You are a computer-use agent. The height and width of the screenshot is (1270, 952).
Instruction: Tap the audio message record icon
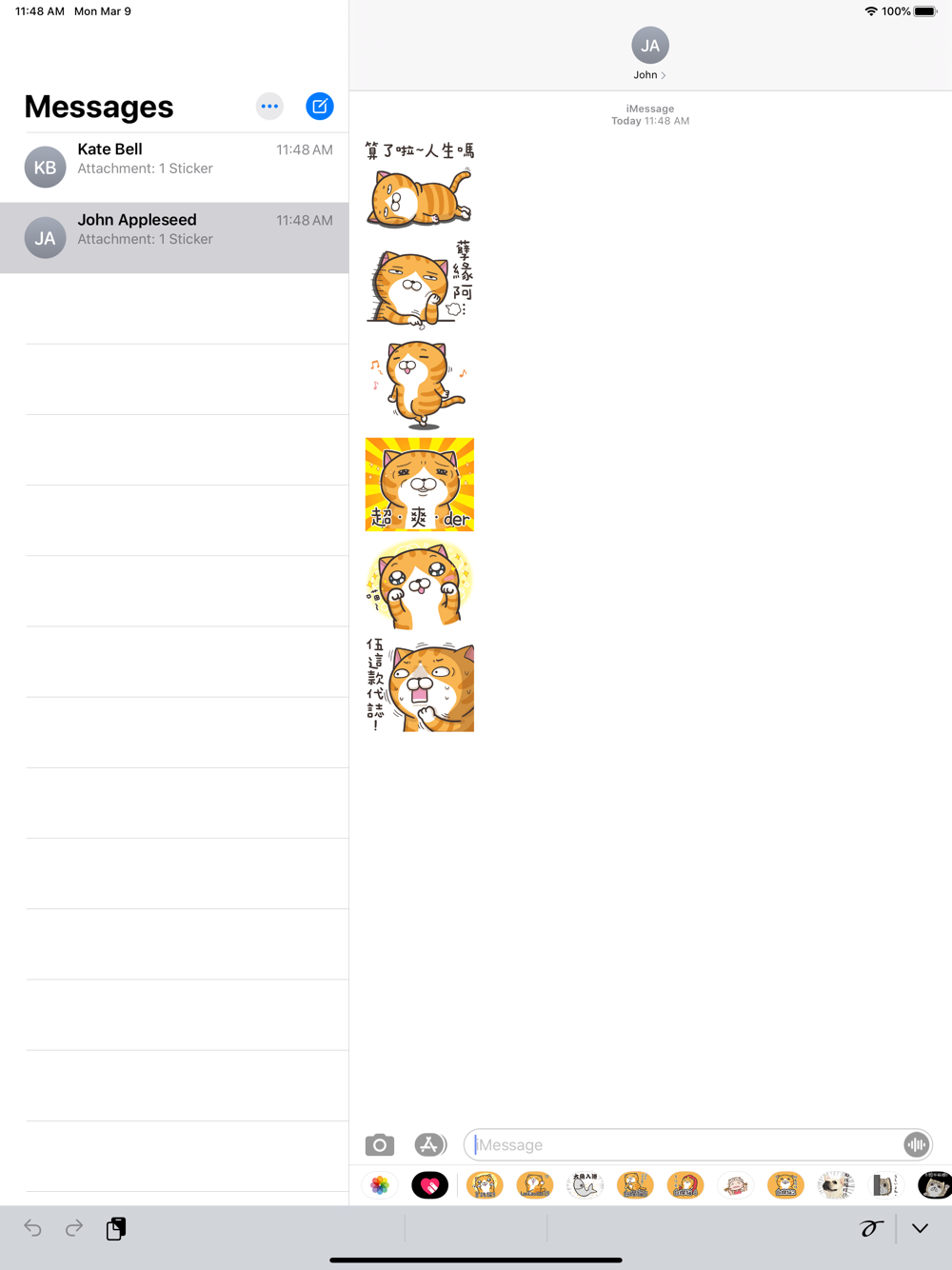(x=916, y=1144)
